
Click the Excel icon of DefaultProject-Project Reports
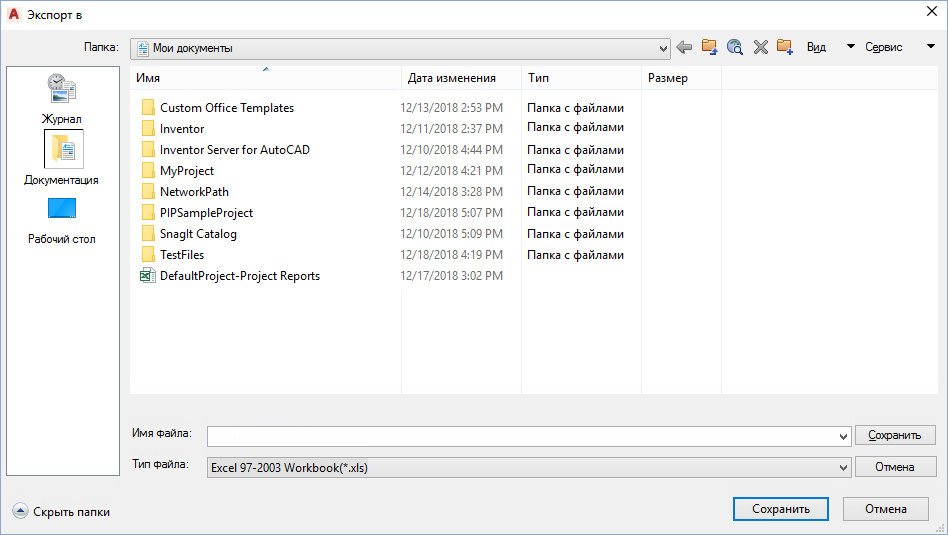[x=148, y=276]
